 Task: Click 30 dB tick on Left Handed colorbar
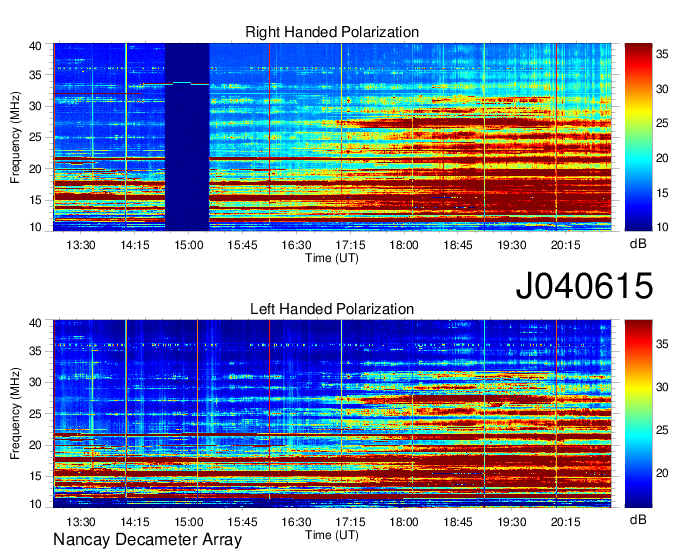662,387
